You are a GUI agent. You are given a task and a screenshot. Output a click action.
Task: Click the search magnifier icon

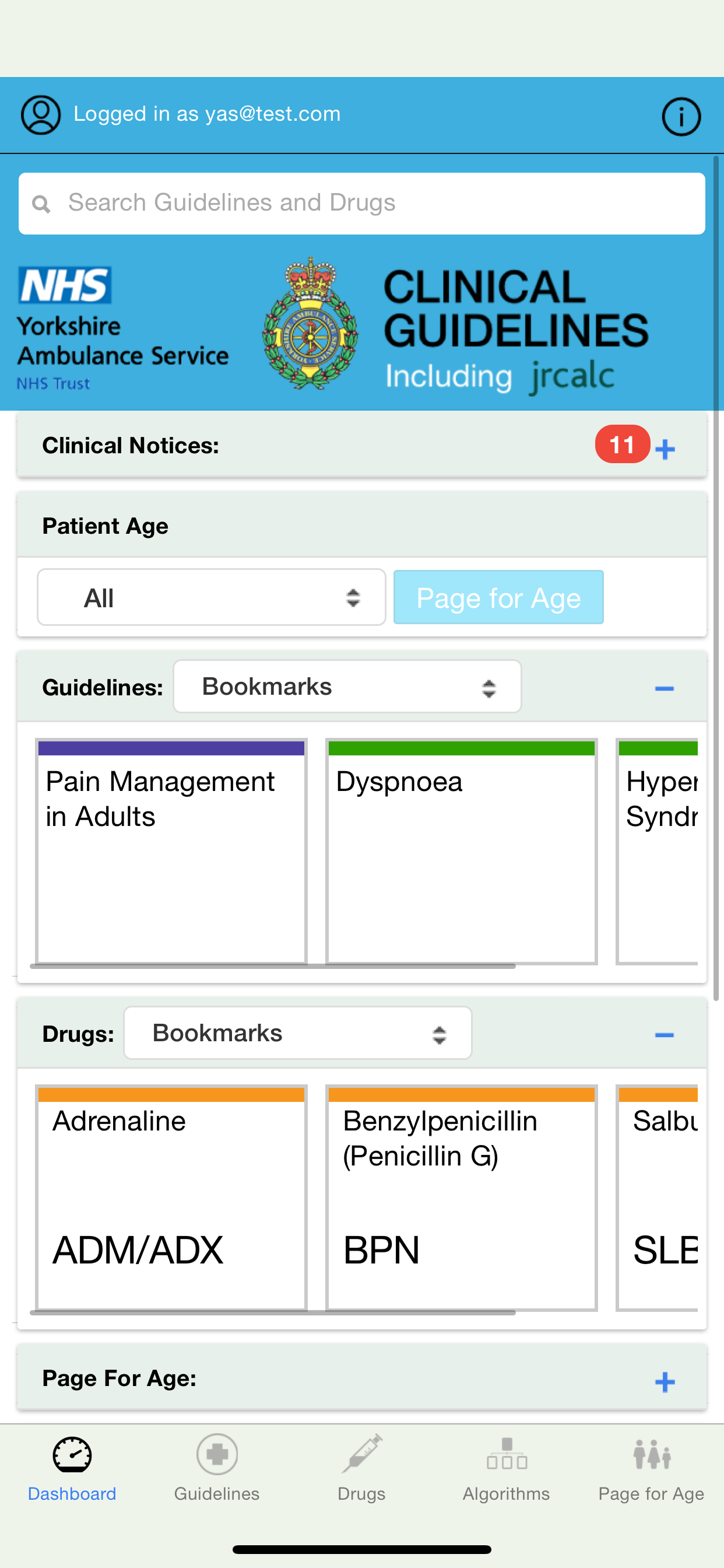[41, 204]
